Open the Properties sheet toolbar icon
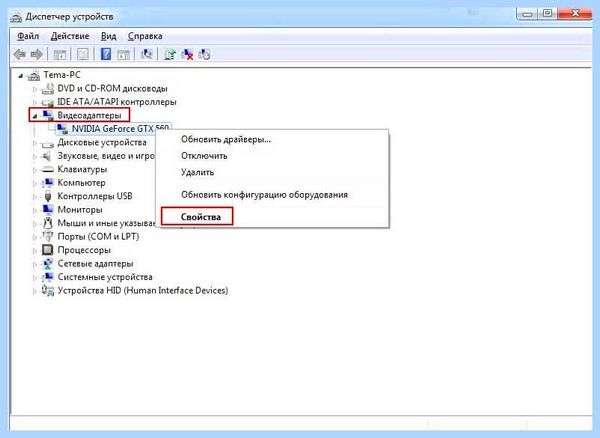Viewport: 600px width, 438px height. click(82, 54)
